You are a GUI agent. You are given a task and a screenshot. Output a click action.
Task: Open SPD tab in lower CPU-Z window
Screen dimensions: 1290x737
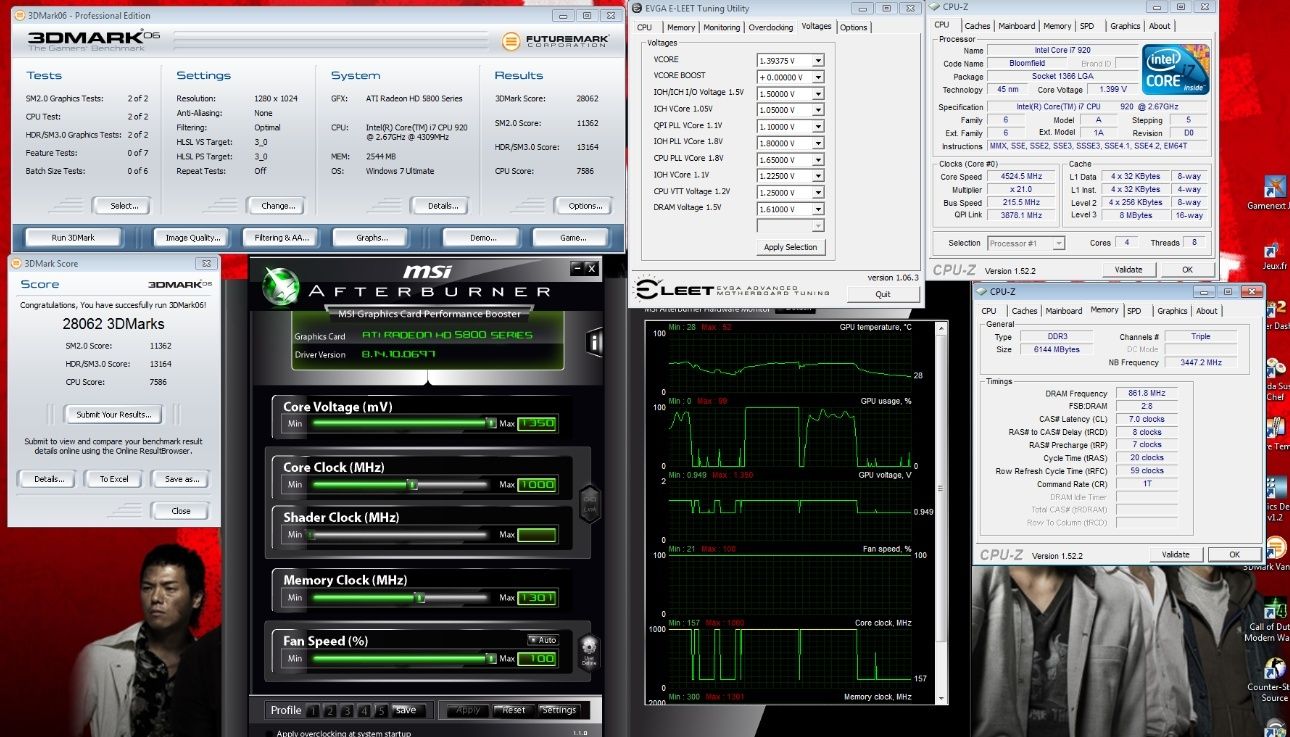tap(1134, 311)
